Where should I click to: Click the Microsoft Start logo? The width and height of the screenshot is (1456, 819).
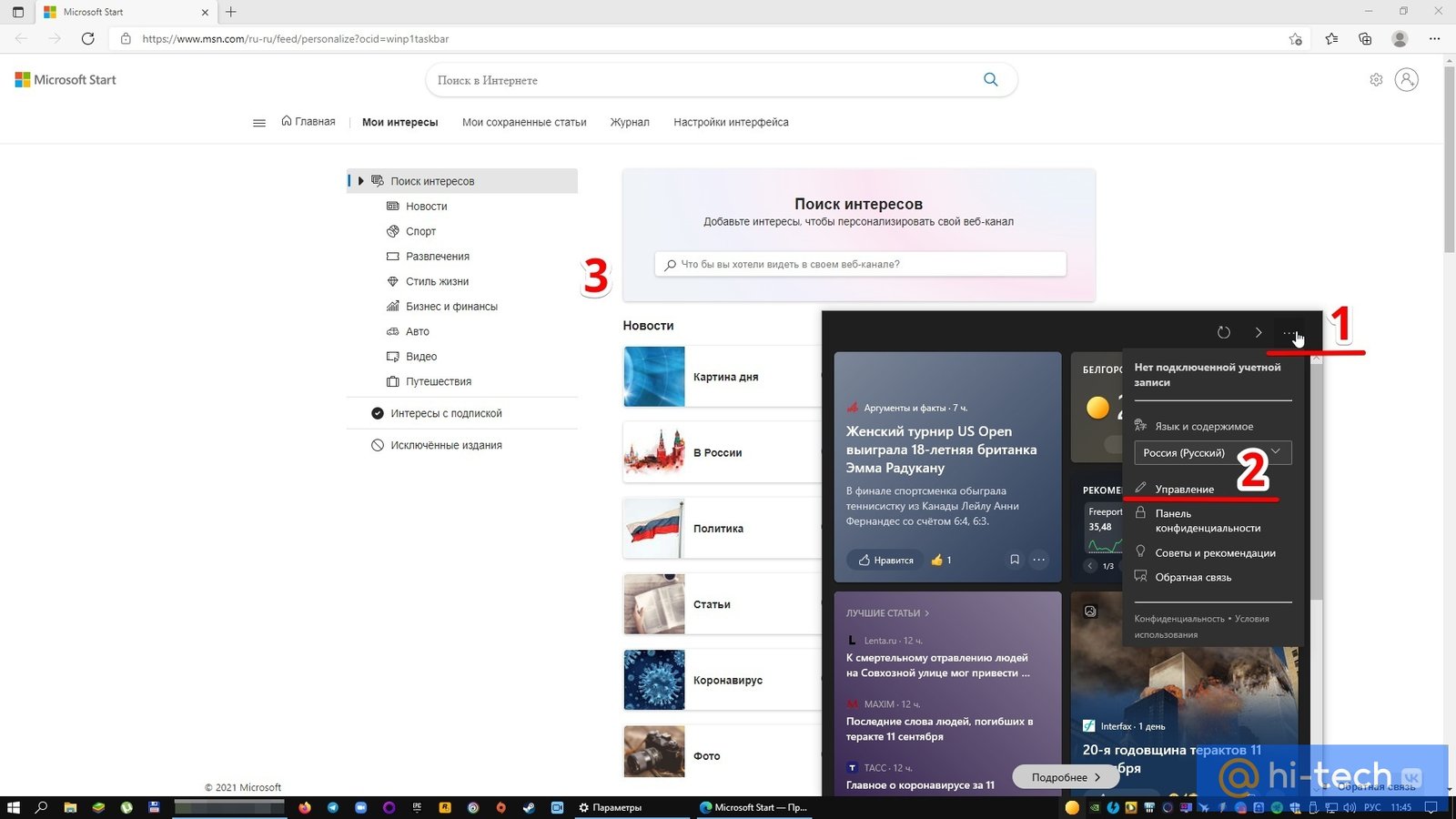click(66, 80)
